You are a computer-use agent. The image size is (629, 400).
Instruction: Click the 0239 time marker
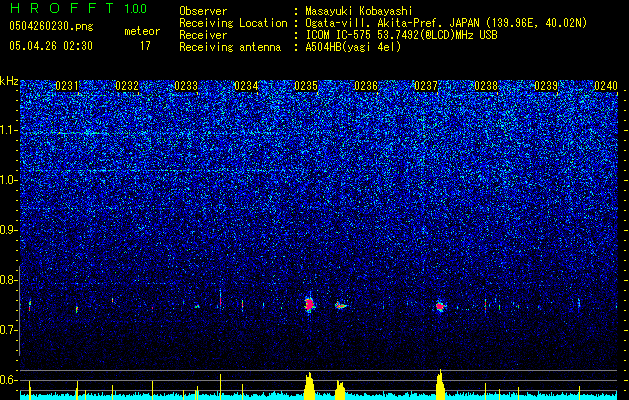[546, 86]
